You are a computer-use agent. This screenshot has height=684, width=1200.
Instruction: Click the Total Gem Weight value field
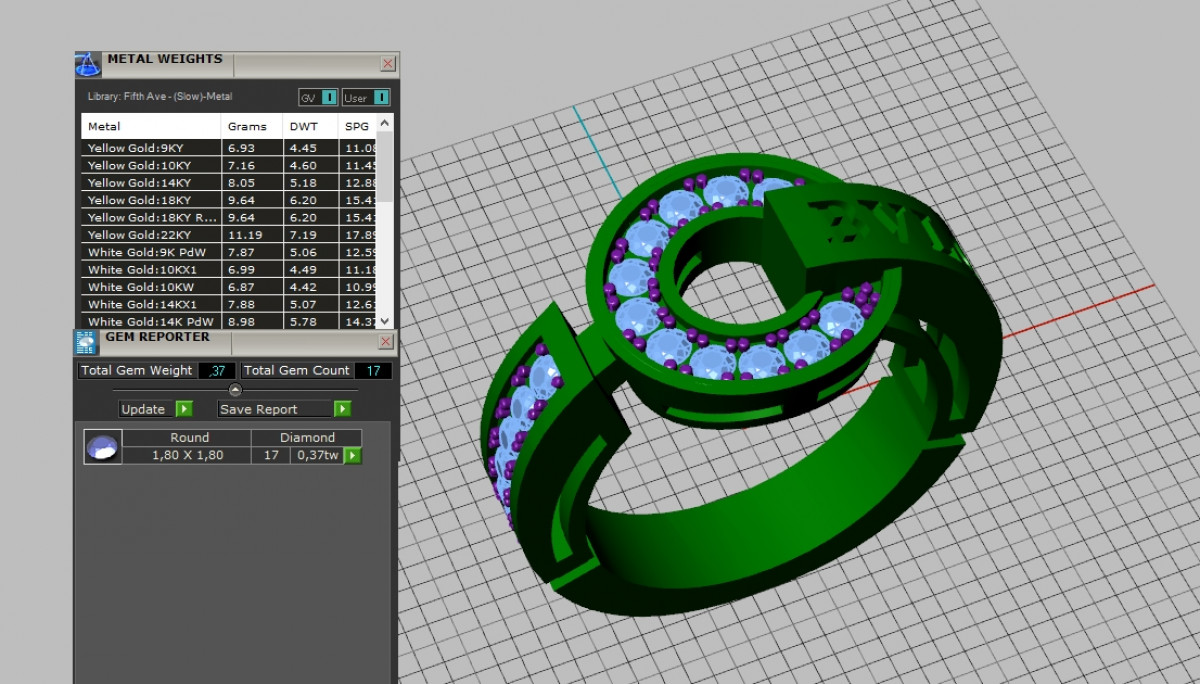coord(216,371)
